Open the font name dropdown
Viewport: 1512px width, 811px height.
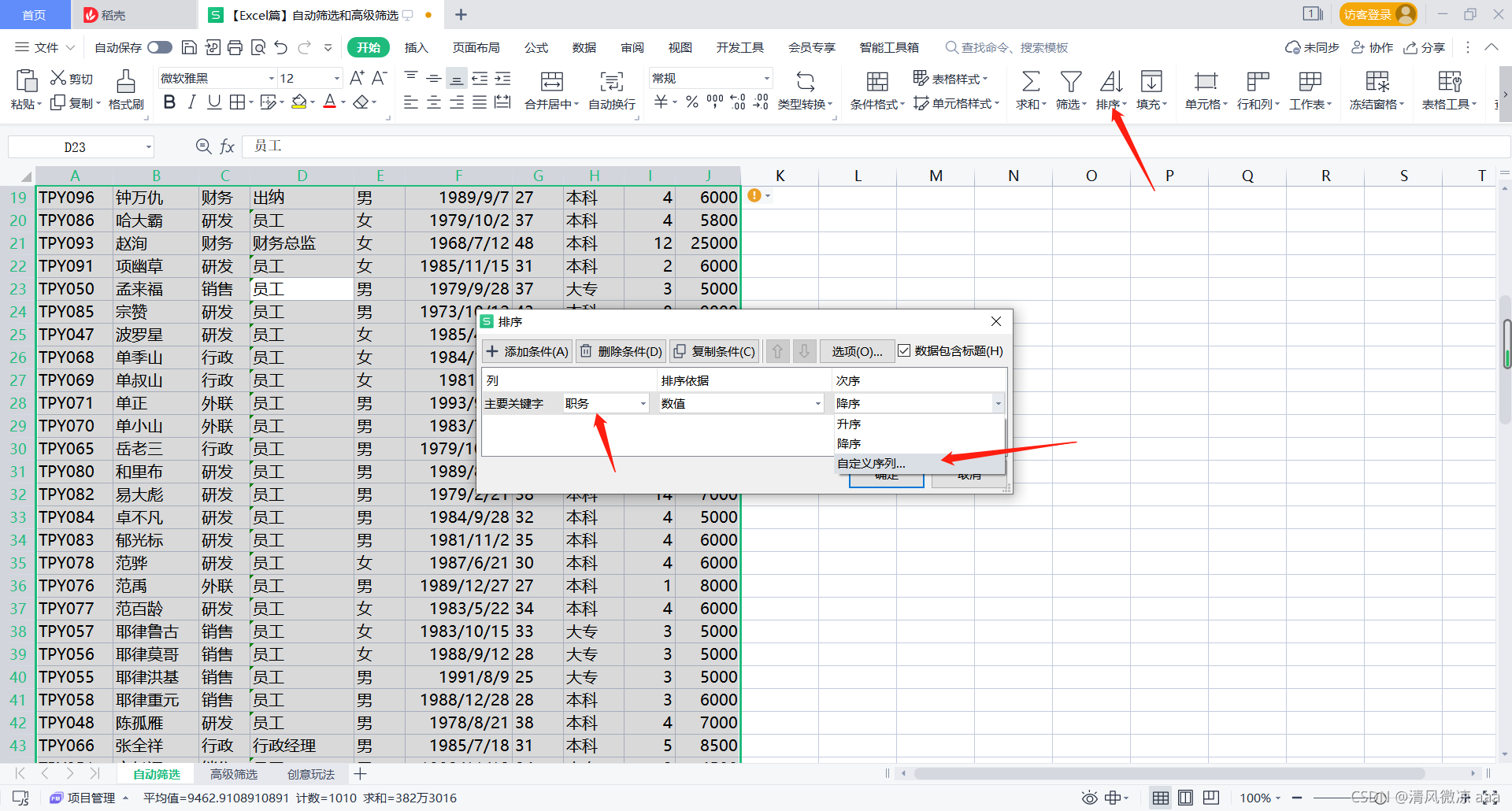(x=272, y=78)
